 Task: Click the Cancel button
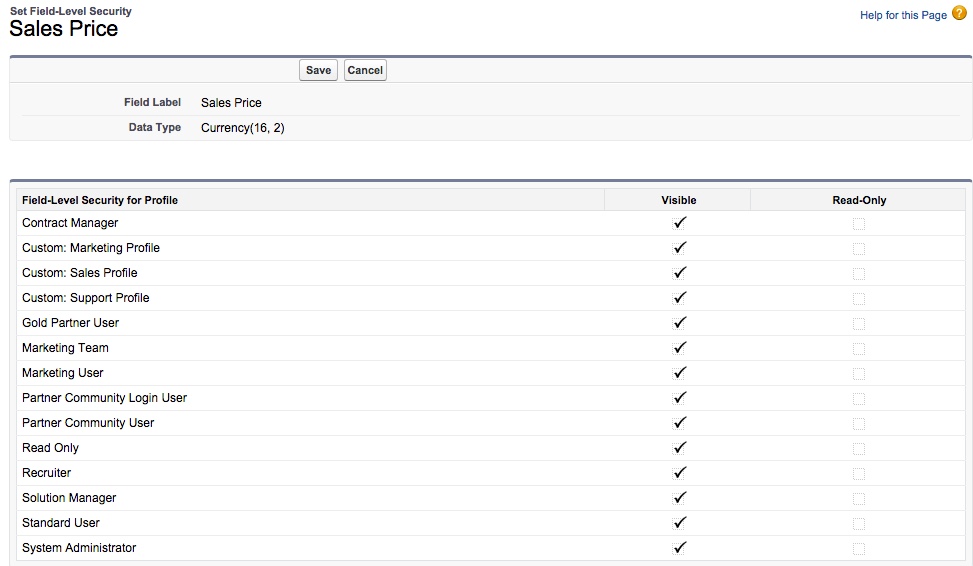[x=365, y=70]
